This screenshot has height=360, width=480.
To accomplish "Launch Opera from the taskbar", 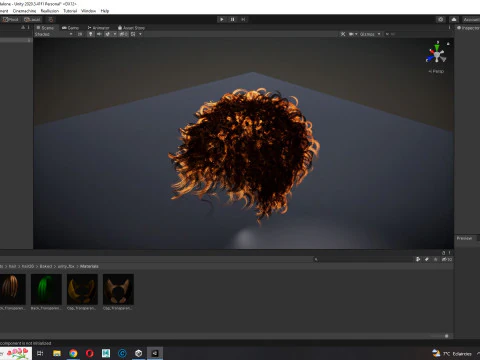I will point(89,353).
